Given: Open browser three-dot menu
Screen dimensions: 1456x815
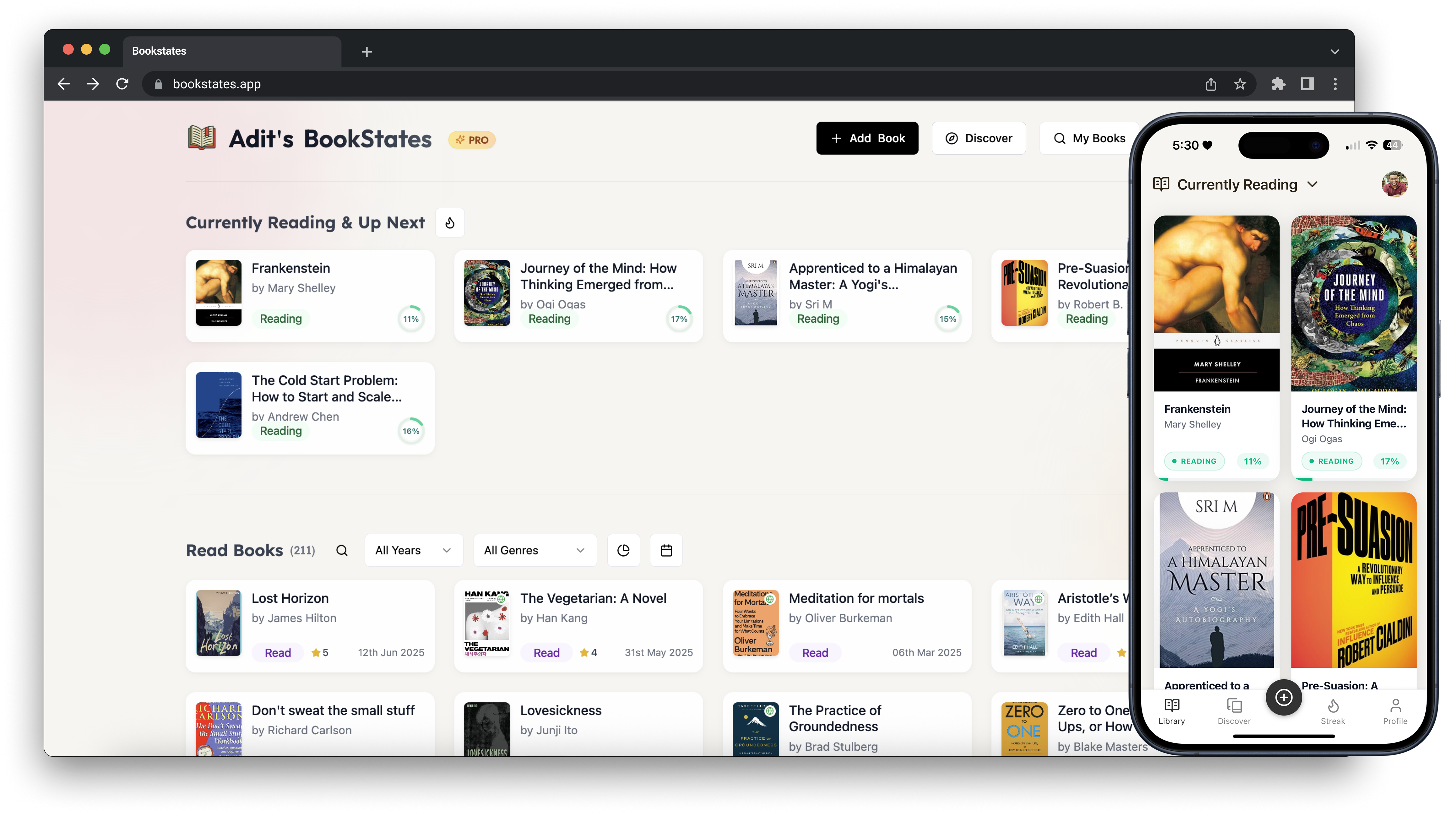Looking at the screenshot, I should click(1336, 84).
